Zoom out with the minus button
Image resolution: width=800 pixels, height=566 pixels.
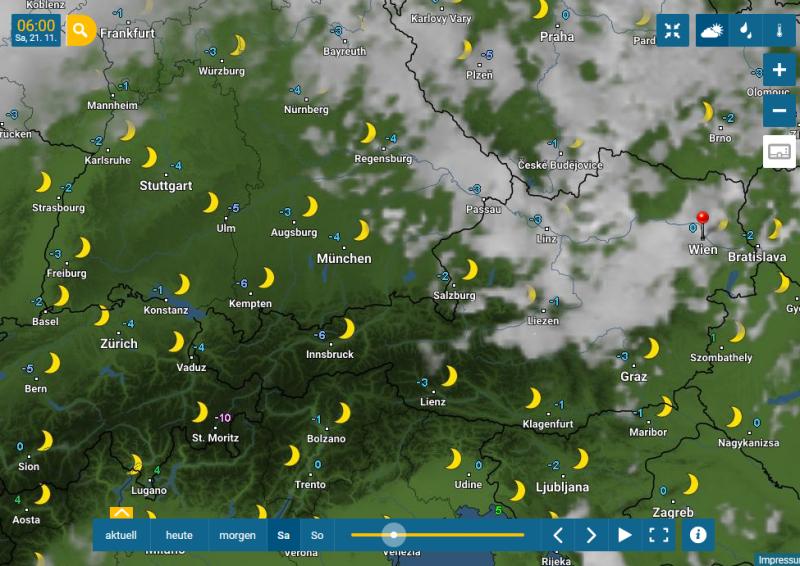tap(779, 110)
